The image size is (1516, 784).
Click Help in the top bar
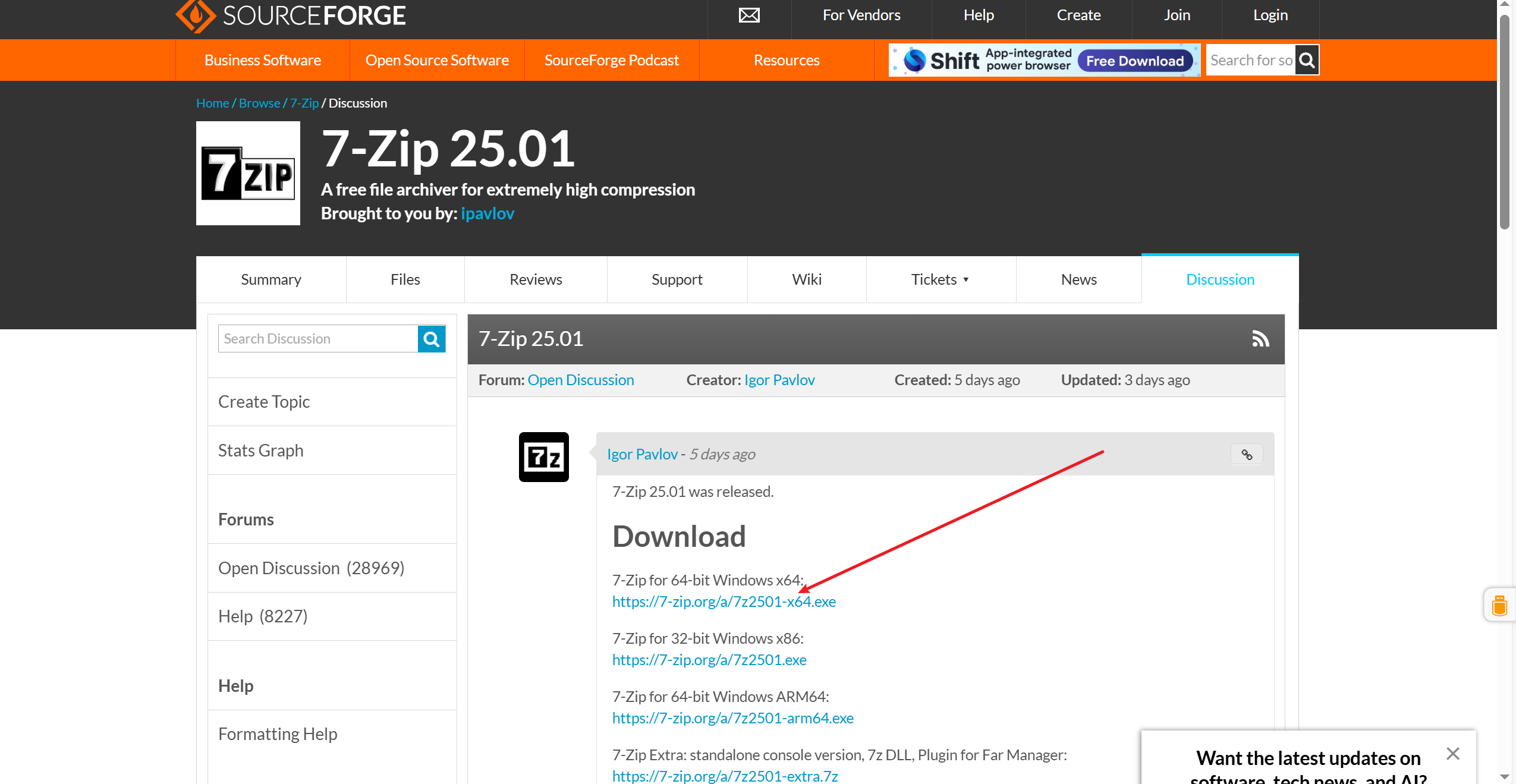(979, 15)
